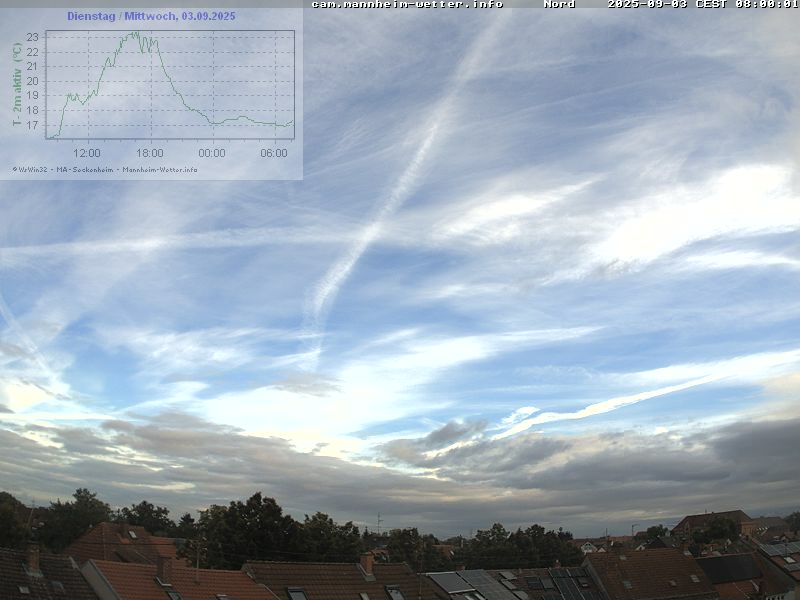Click the timestamp 2025-09-03 CEST
The width and height of the screenshot is (800, 600).
(702, 4)
